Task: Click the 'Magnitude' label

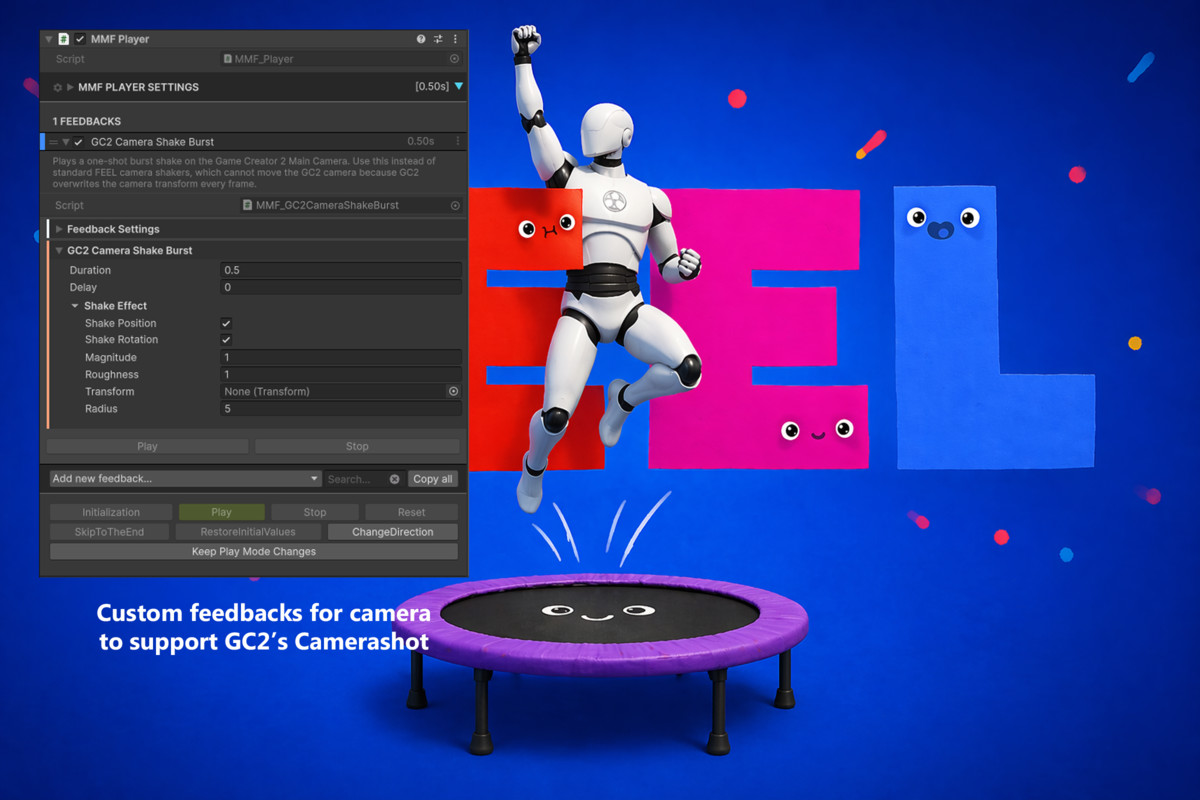Action: [x=111, y=358]
